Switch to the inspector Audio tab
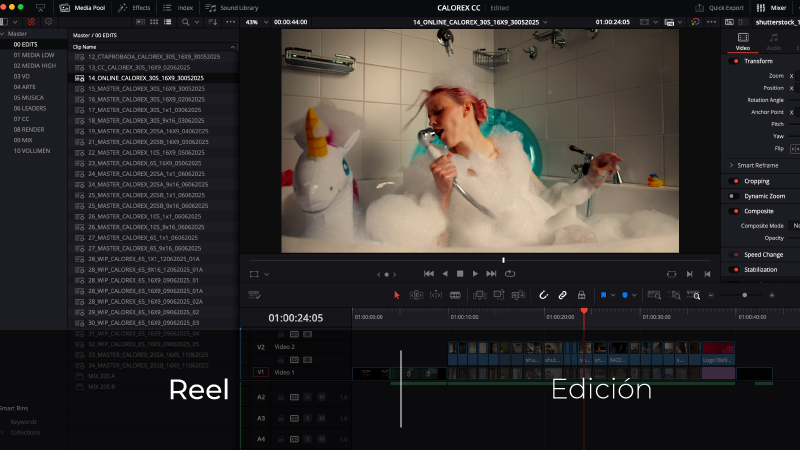 point(773,41)
